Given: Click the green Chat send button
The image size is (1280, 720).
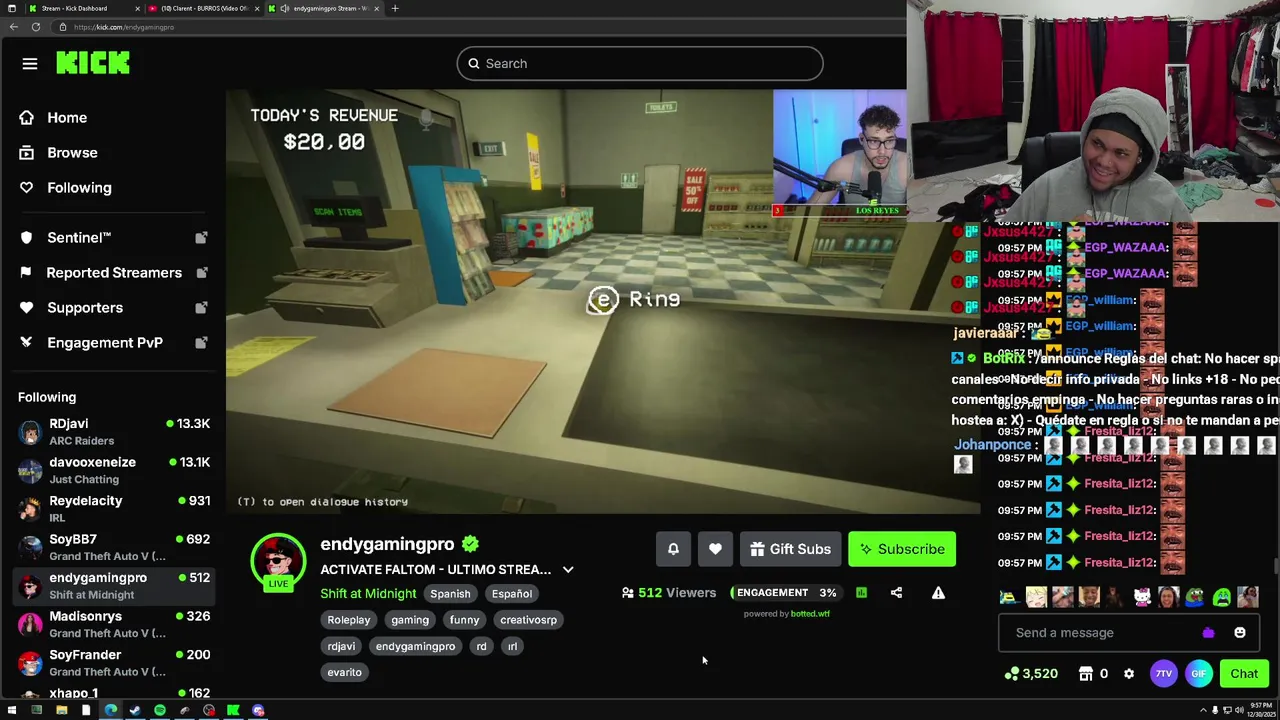Looking at the screenshot, I should [x=1244, y=674].
